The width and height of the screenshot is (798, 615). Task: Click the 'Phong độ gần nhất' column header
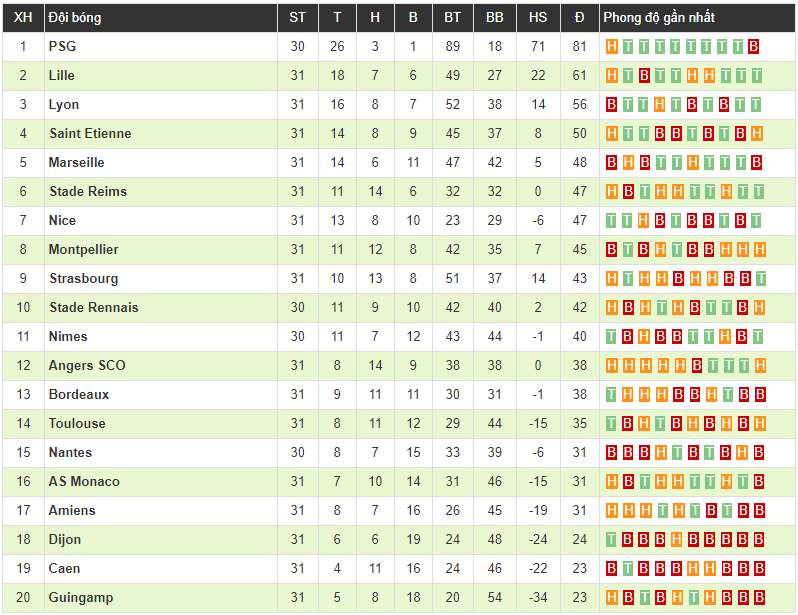tap(659, 17)
